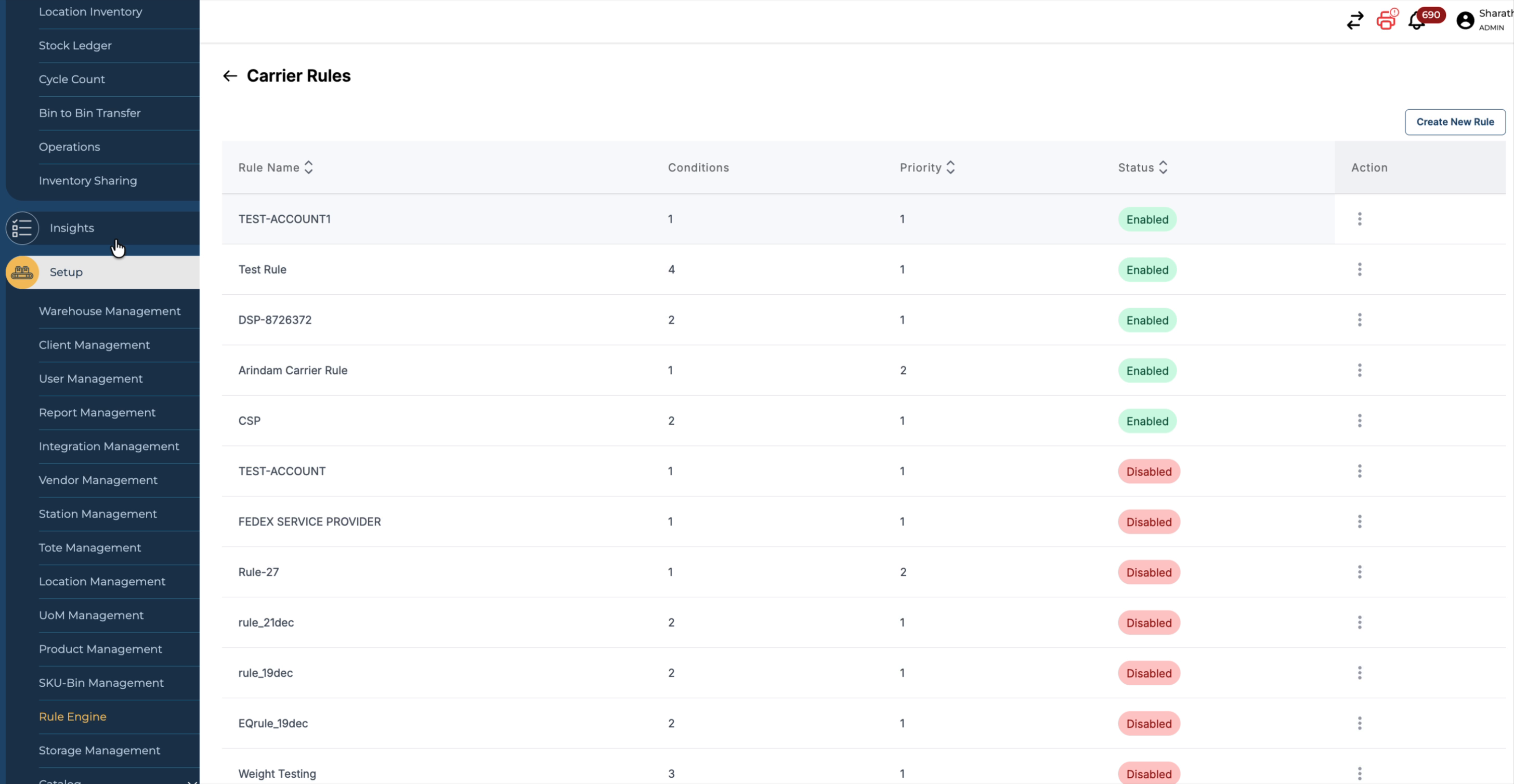Screen dimensions: 1514x784
Task: Open the printer alerts icon
Action: coord(1387,19)
